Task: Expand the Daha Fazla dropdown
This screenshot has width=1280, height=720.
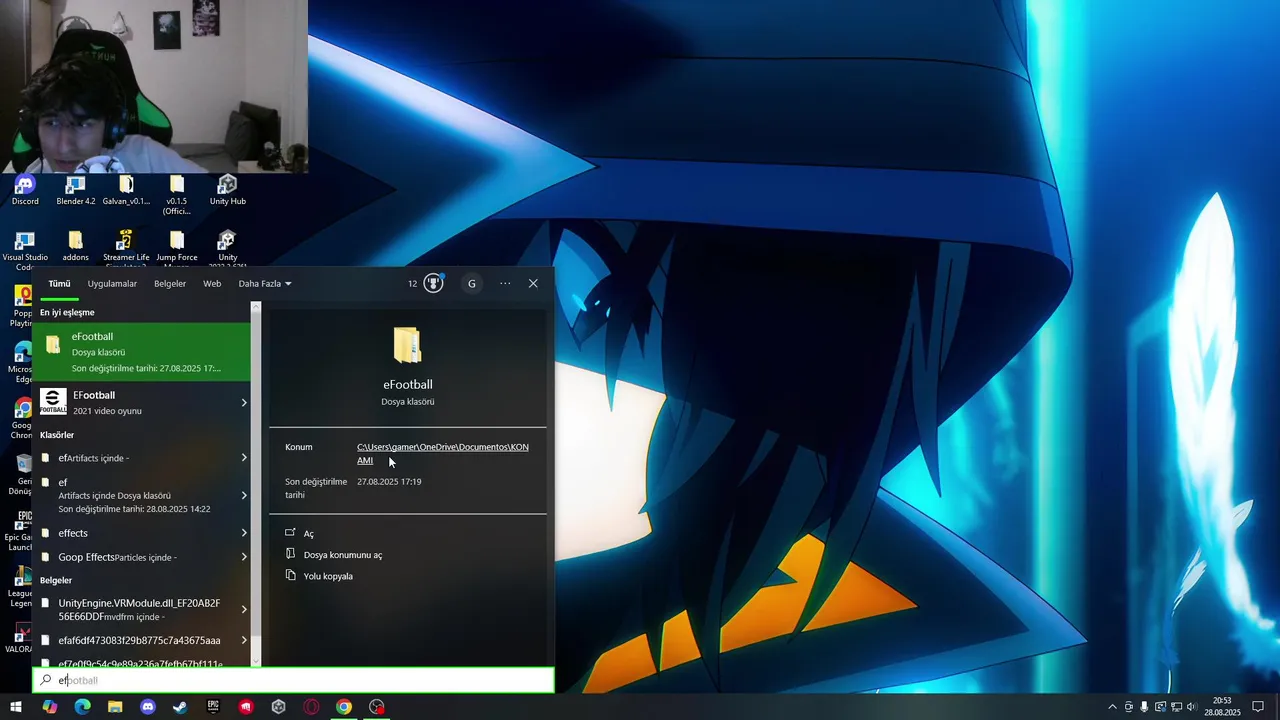Action: pyautogui.click(x=265, y=283)
